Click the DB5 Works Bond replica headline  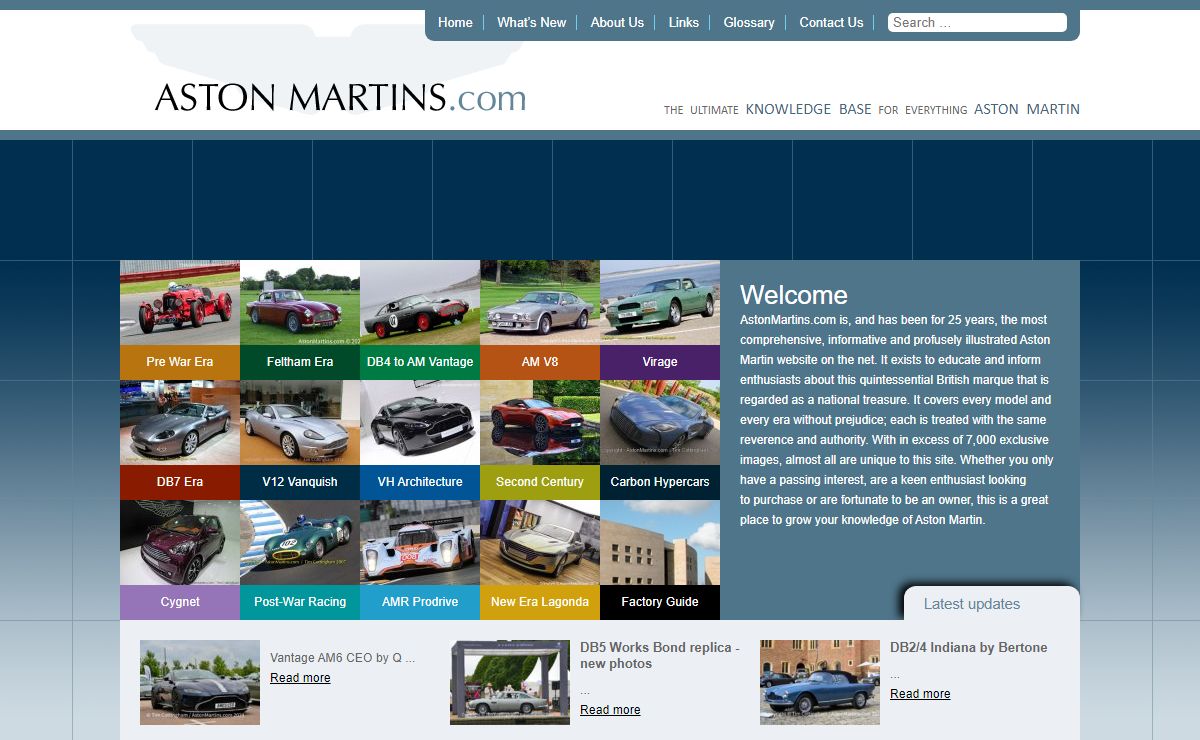coord(660,655)
